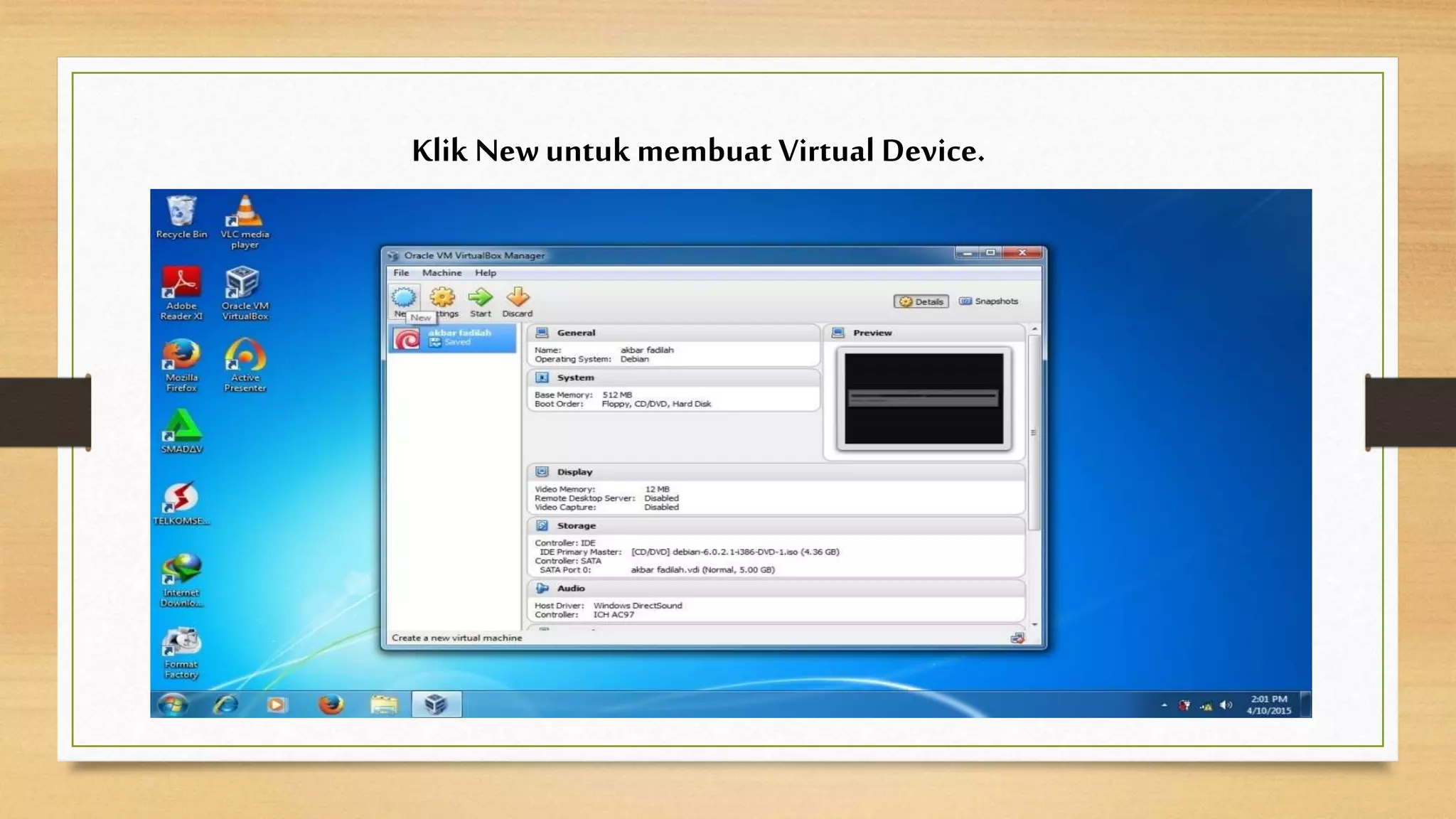The width and height of the screenshot is (1456, 819).
Task: Start the VM with the green arrow
Action: 480,297
